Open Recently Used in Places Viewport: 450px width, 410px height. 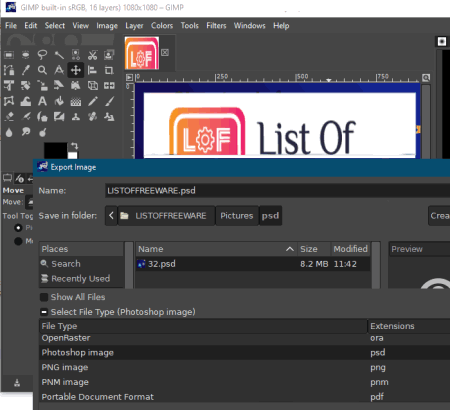80,279
